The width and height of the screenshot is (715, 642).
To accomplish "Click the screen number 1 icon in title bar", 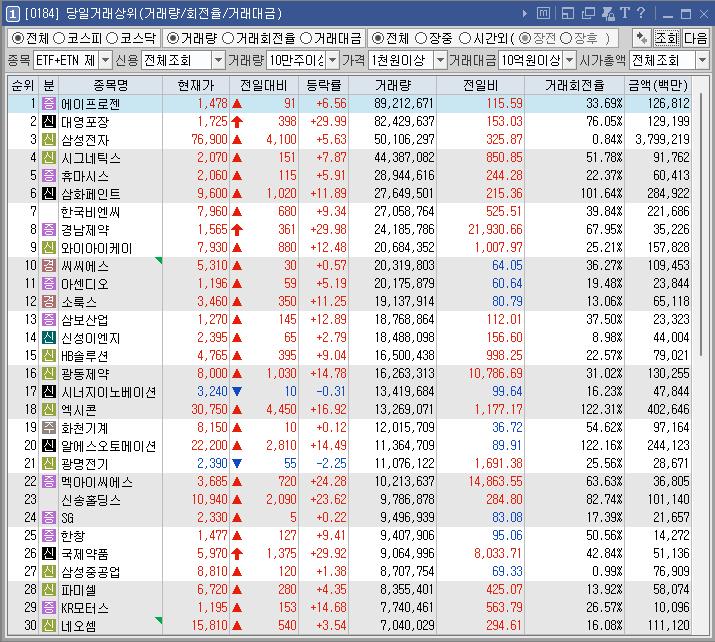I will click(13, 14).
